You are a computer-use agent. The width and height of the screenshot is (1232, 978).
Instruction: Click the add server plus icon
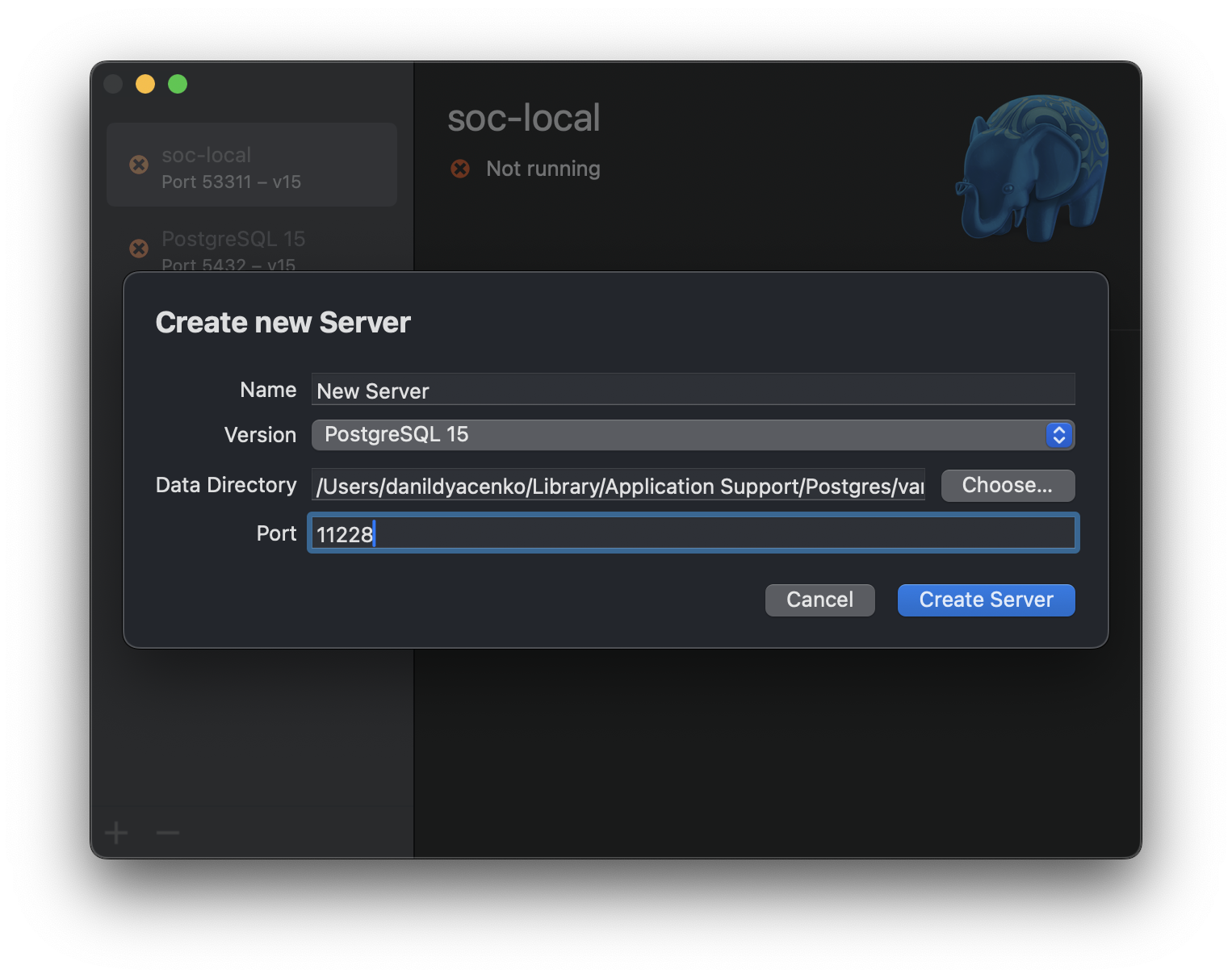[x=116, y=832]
